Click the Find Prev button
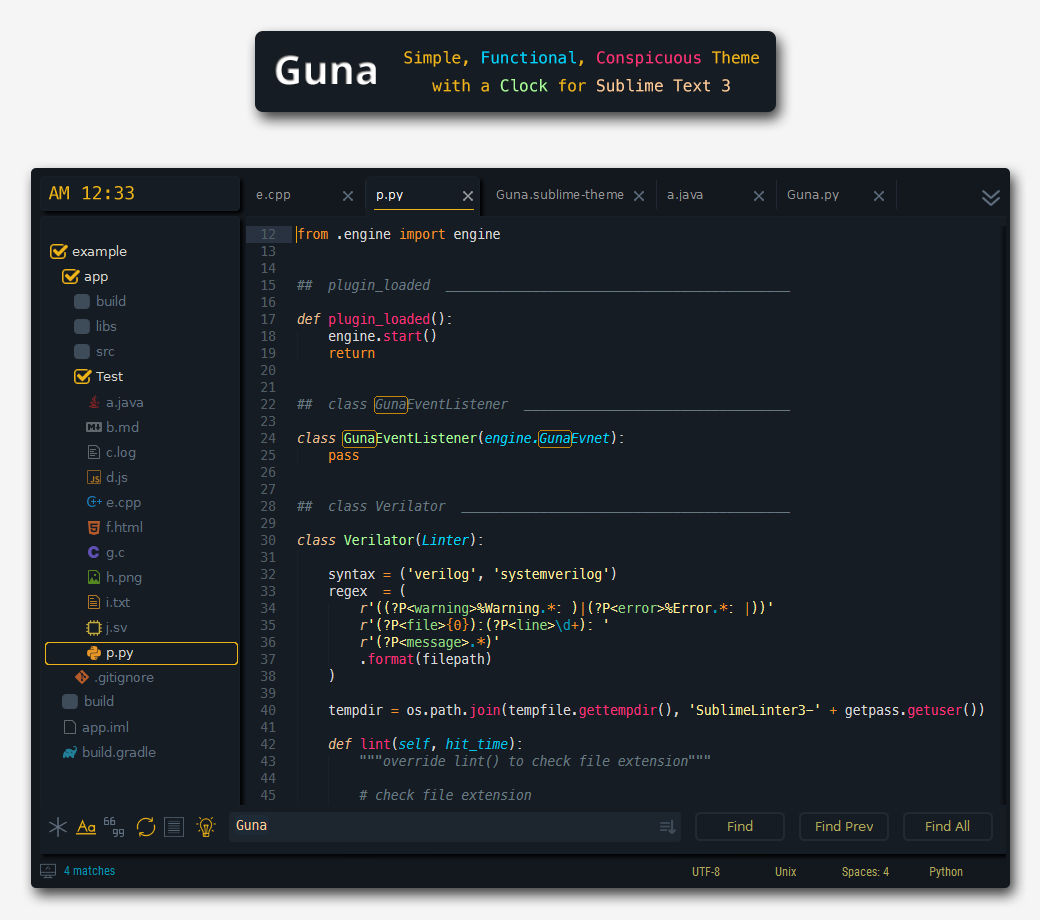The width and height of the screenshot is (1040, 920). (844, 826)
